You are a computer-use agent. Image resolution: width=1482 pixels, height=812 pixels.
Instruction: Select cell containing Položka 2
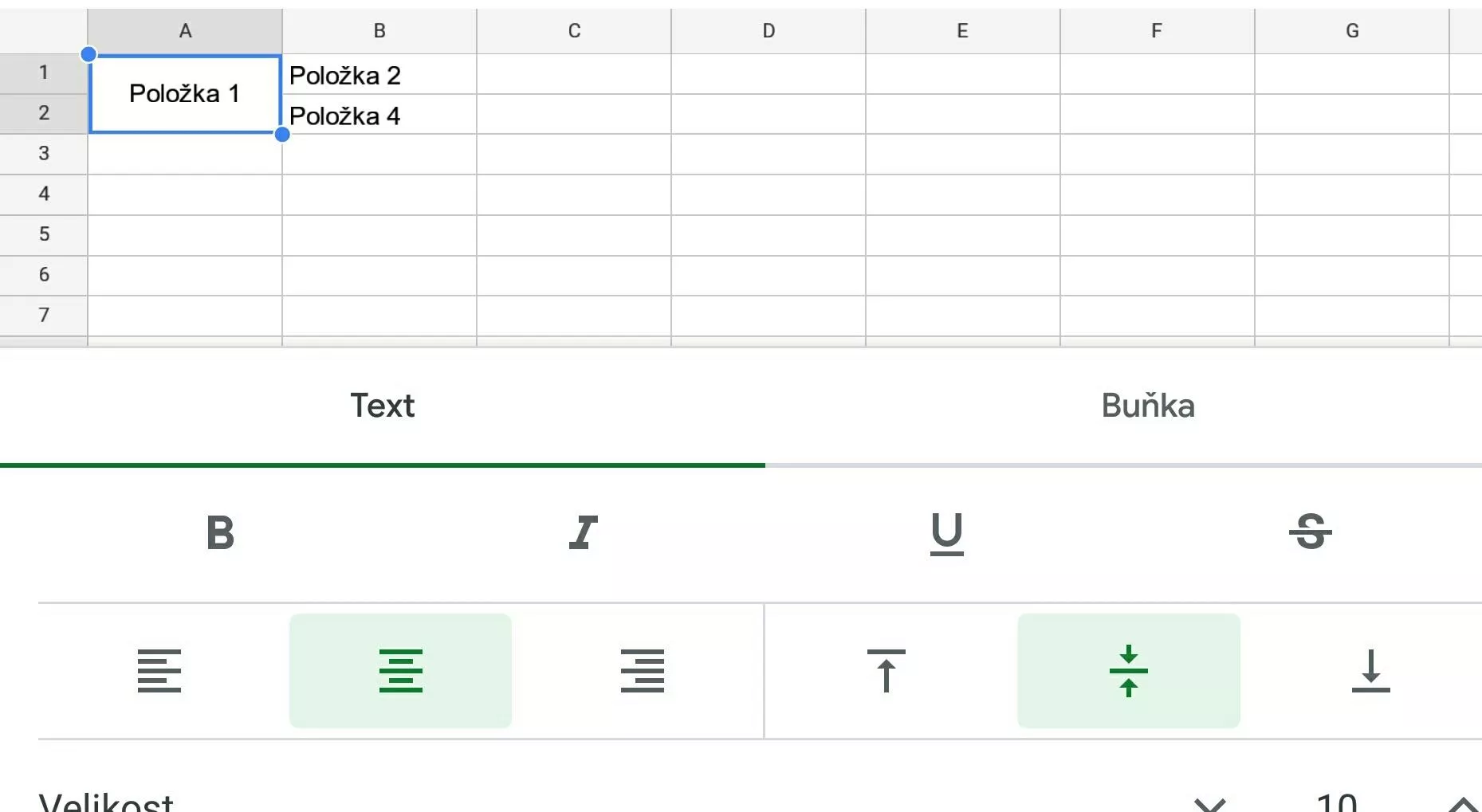[x=379, y=75]
